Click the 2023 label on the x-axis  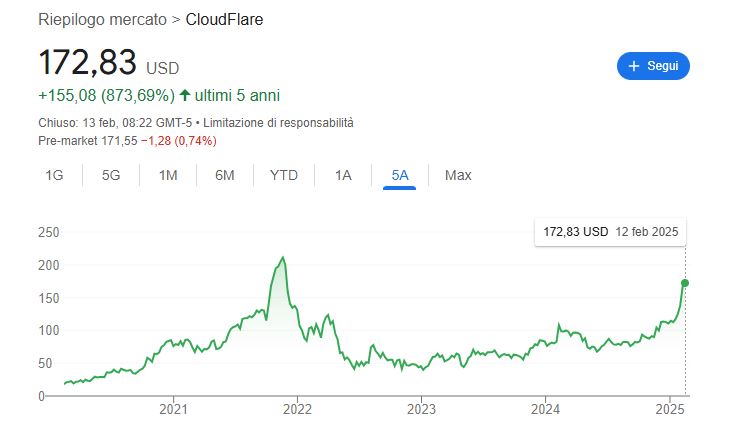click(x=421, y=409)
